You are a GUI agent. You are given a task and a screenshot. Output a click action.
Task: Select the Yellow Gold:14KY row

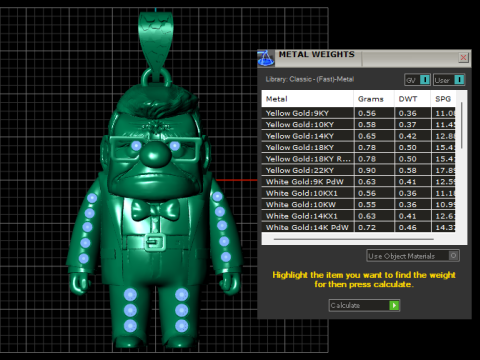(358, 136)
